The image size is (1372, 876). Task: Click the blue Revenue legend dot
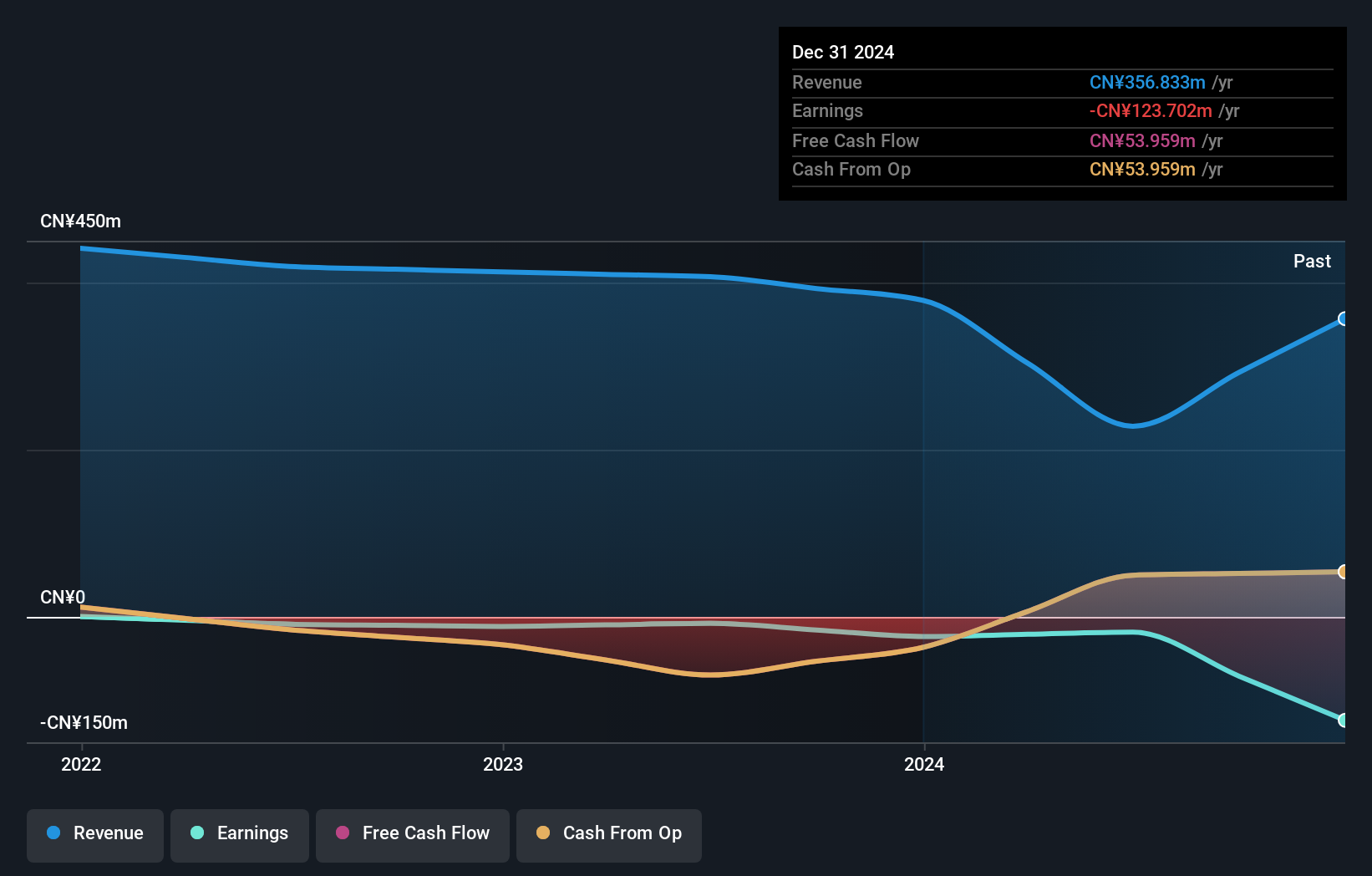[53, 833]
